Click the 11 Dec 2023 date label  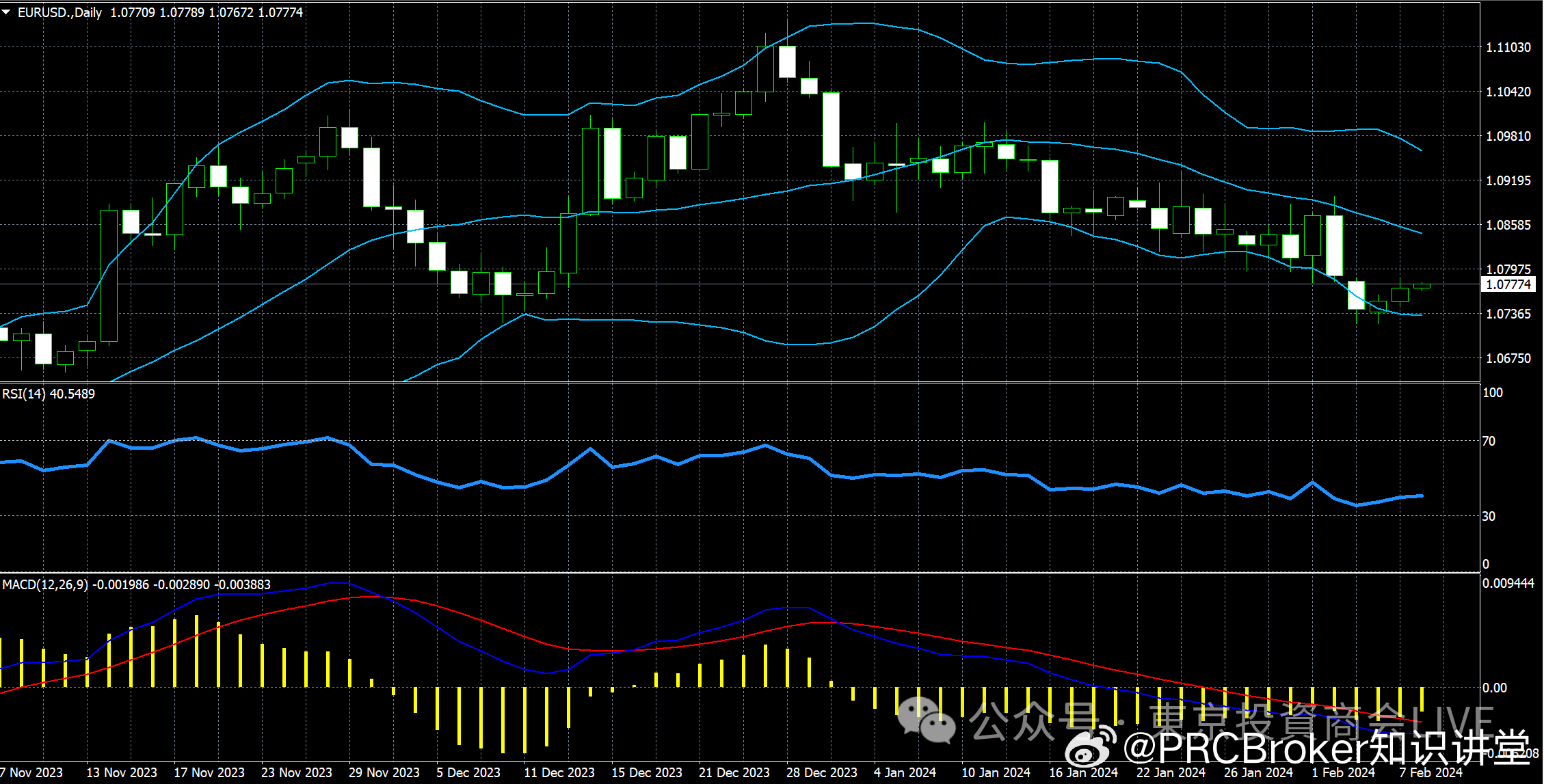pos(559,772)
